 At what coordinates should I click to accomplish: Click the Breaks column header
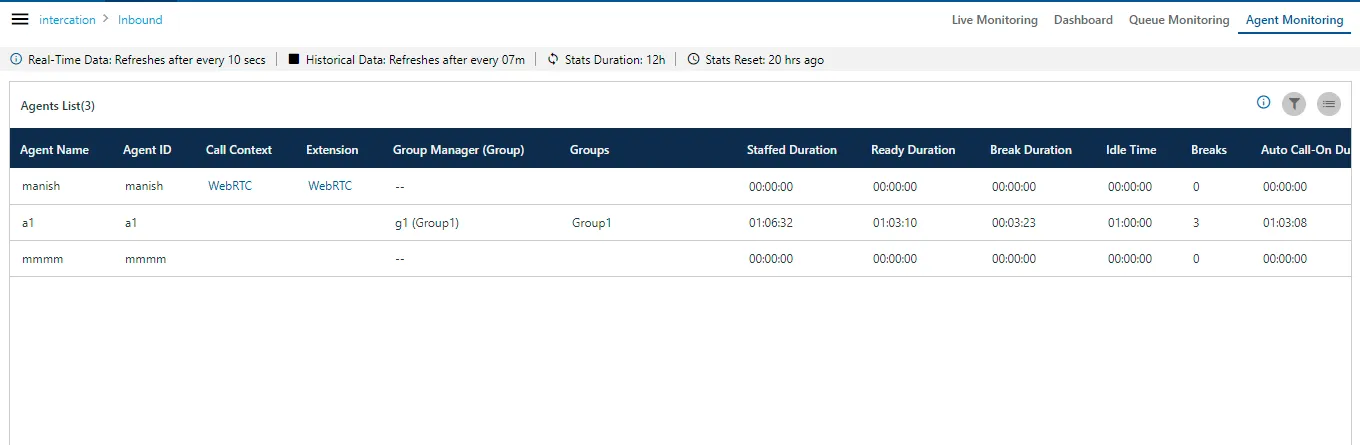pyautogui.click(x=1209, y=150)
